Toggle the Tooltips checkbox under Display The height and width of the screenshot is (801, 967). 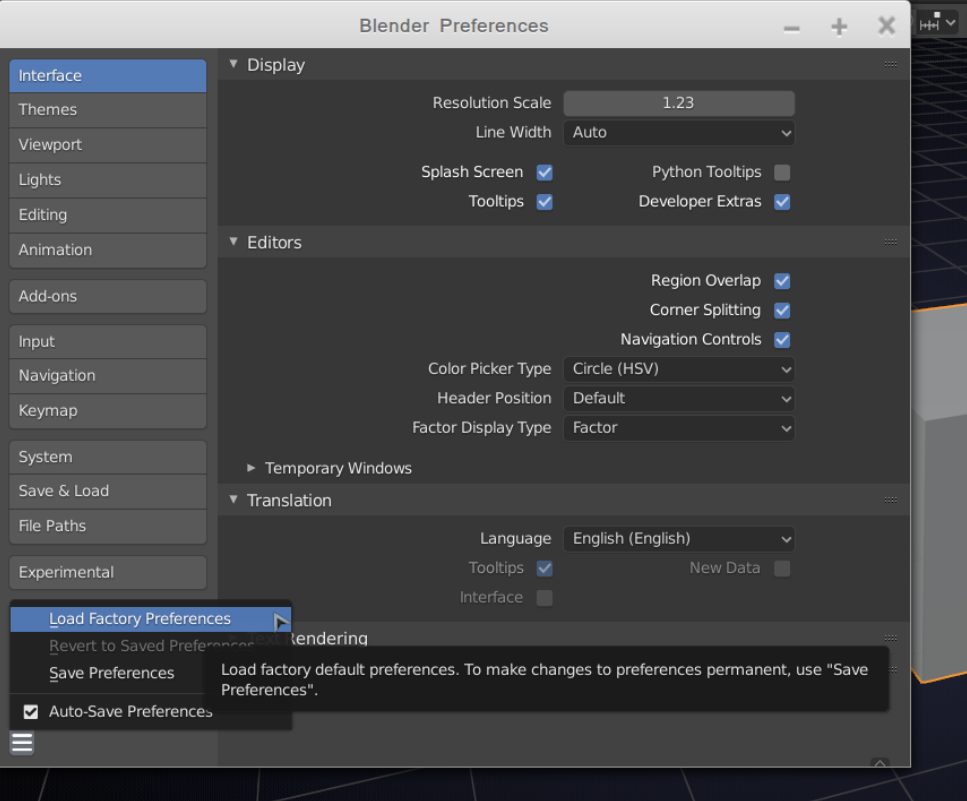click(545, 202)
